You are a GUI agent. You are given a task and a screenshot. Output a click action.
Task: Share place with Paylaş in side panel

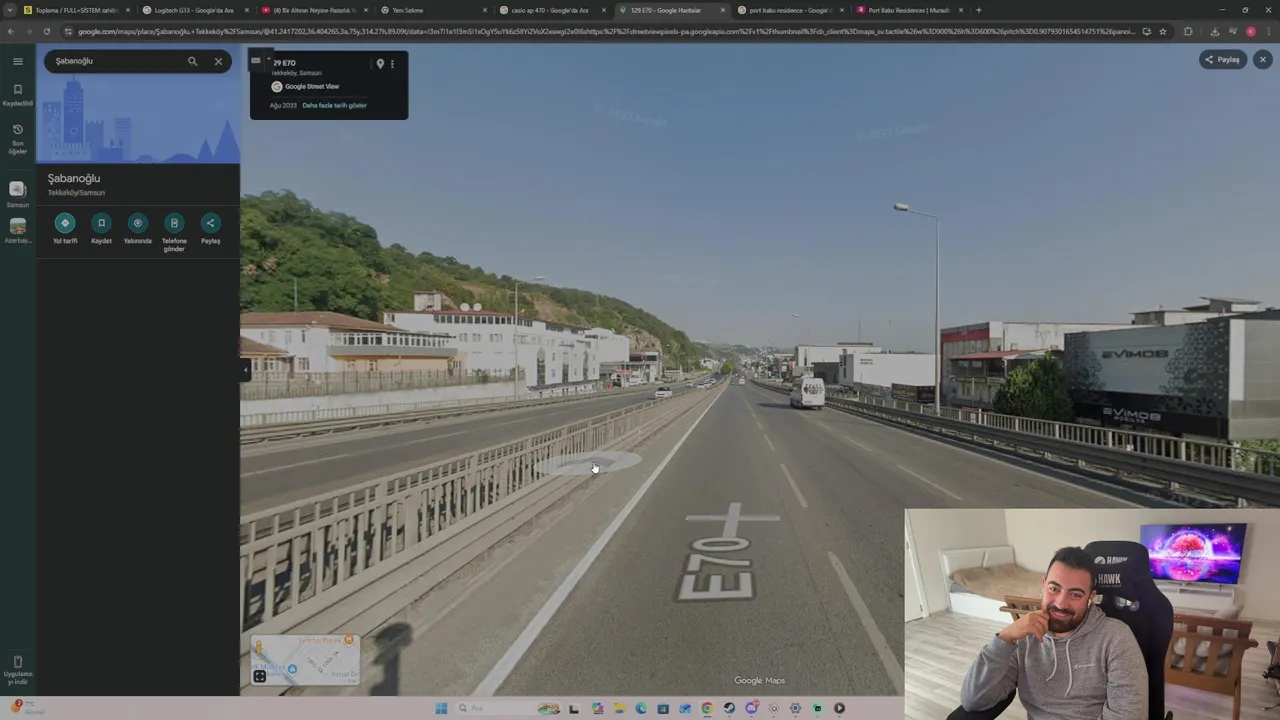click(x=210, y=229)
